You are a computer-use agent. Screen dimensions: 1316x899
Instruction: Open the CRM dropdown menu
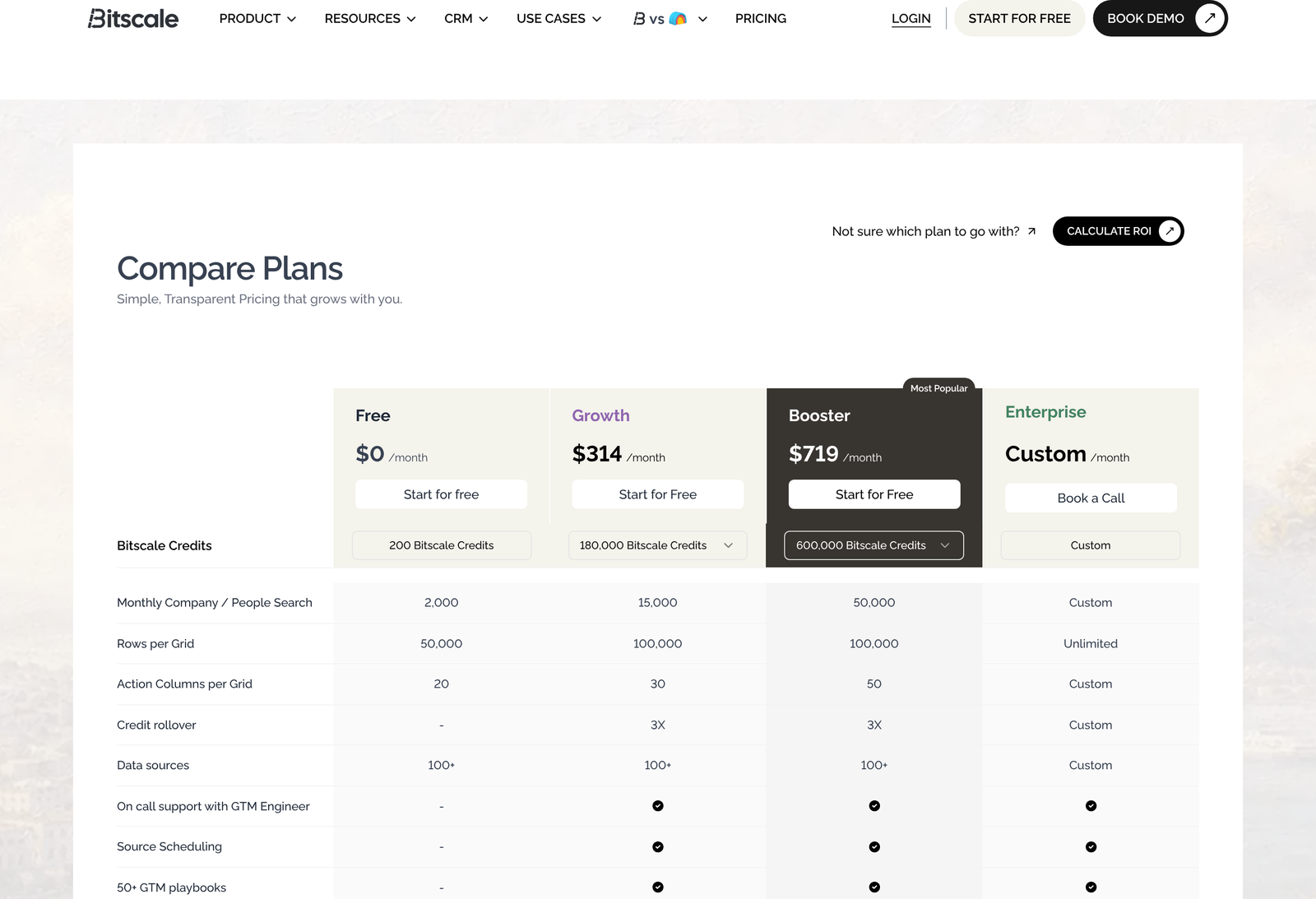pyautogui.click(x=466, y=18)
